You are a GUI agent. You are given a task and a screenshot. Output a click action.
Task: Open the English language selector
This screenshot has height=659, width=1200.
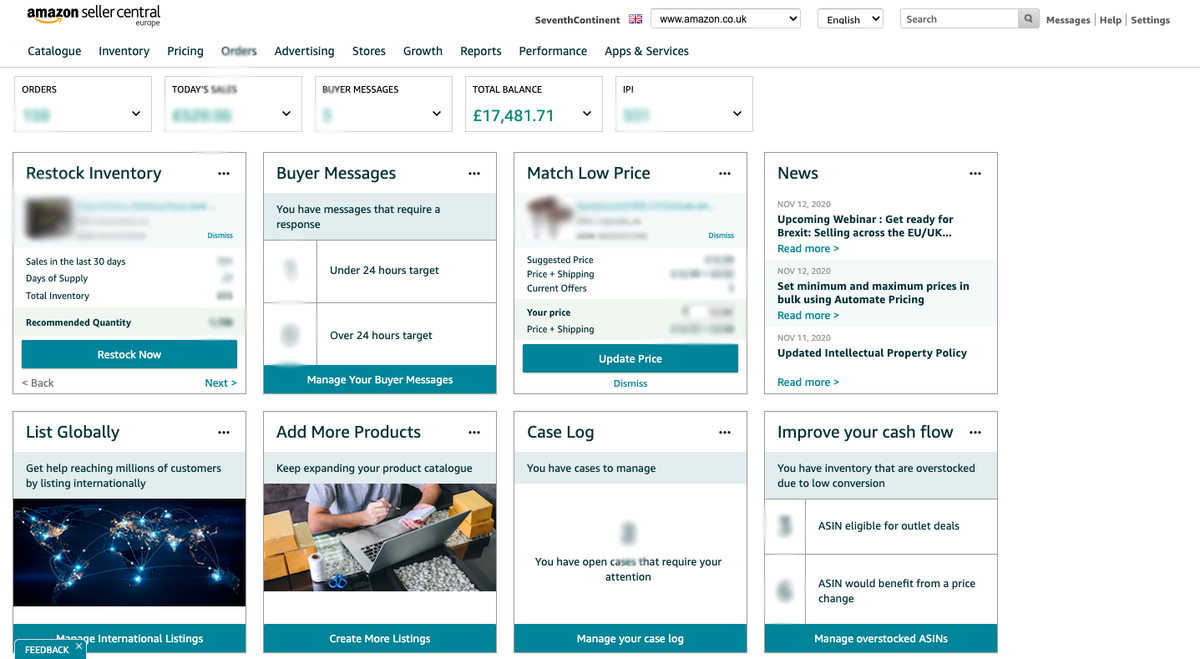(x=850, y=19)
